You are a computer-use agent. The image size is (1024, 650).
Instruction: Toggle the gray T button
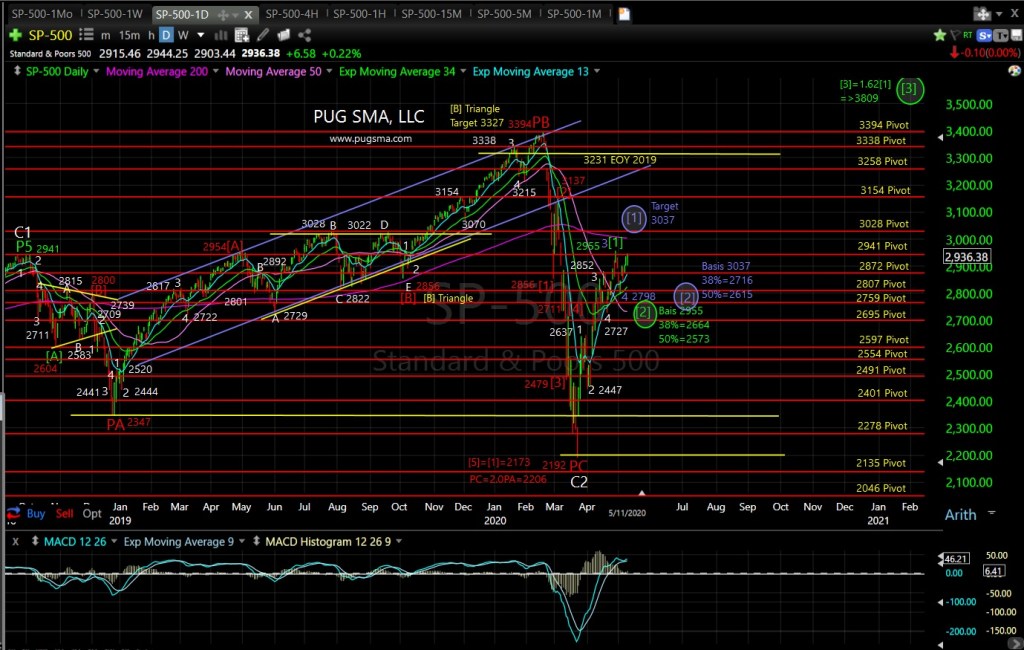point(1000,35)
